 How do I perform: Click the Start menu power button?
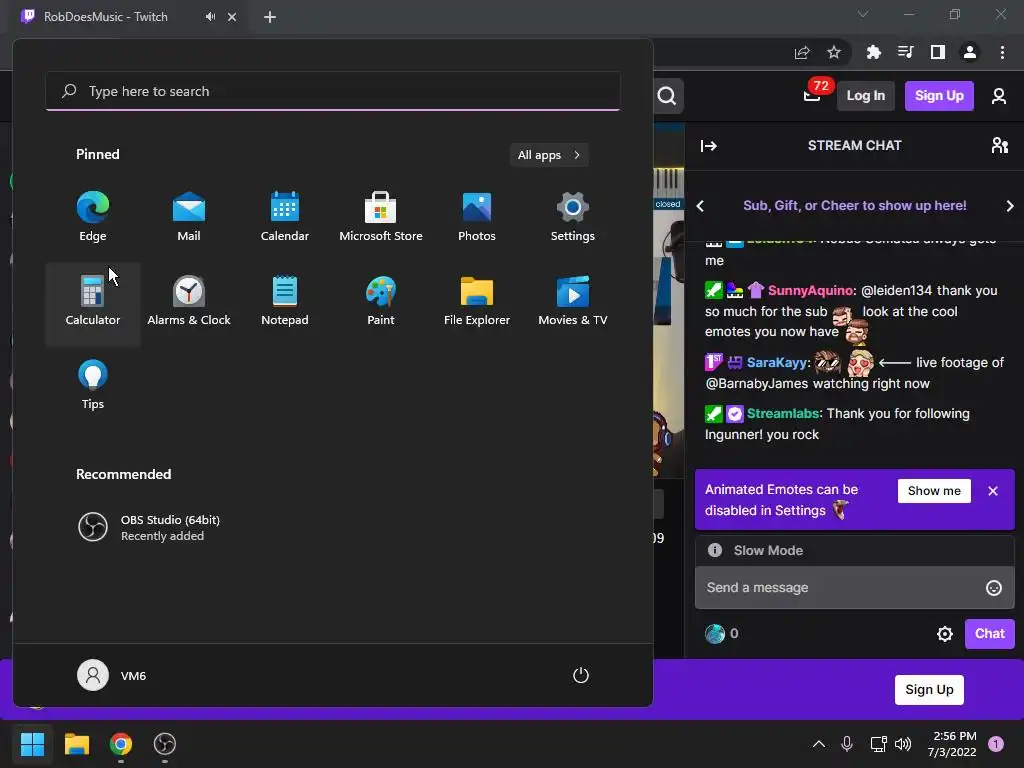pyautogui.click(x=581, y=675)
